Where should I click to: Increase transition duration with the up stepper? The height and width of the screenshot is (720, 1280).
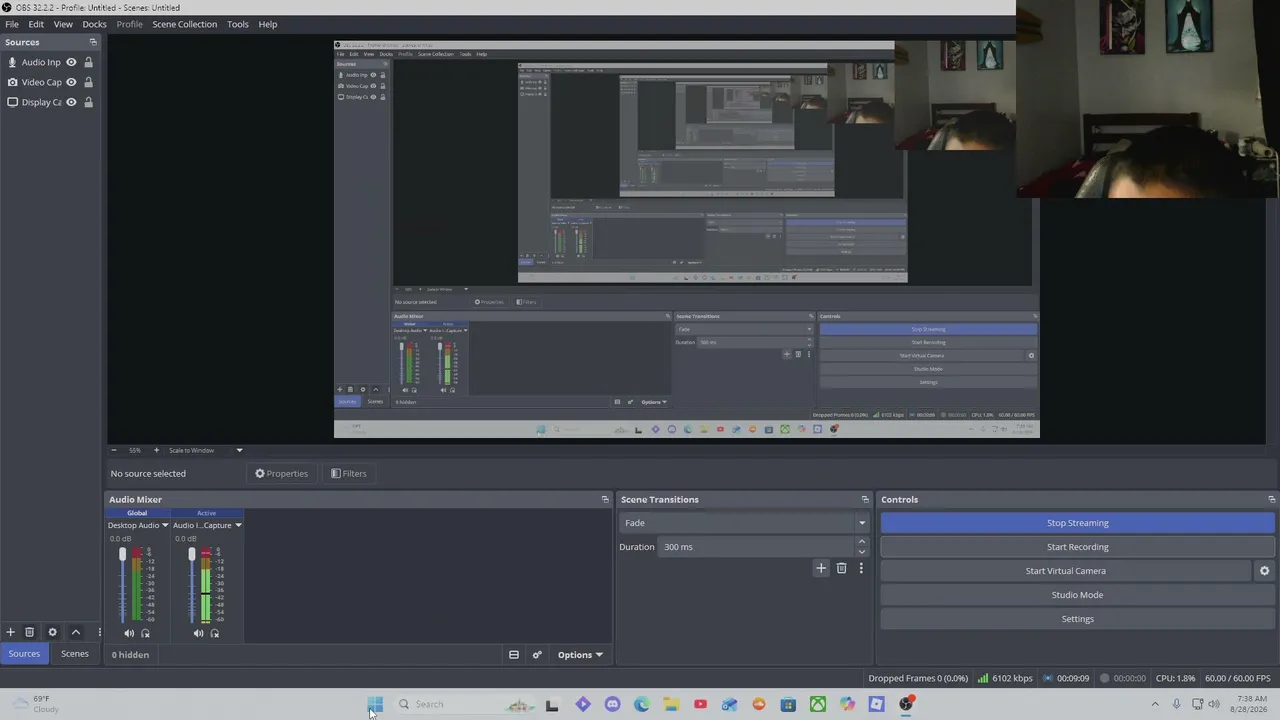862,542
